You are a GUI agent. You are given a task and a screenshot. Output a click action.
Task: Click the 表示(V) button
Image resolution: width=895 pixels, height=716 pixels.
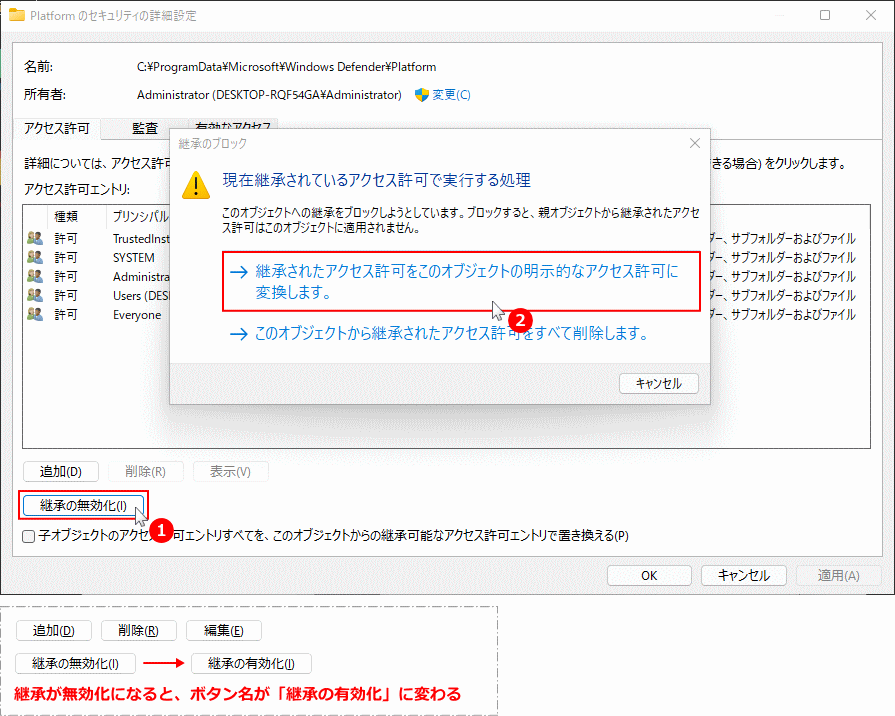click(x=230, y=472)
